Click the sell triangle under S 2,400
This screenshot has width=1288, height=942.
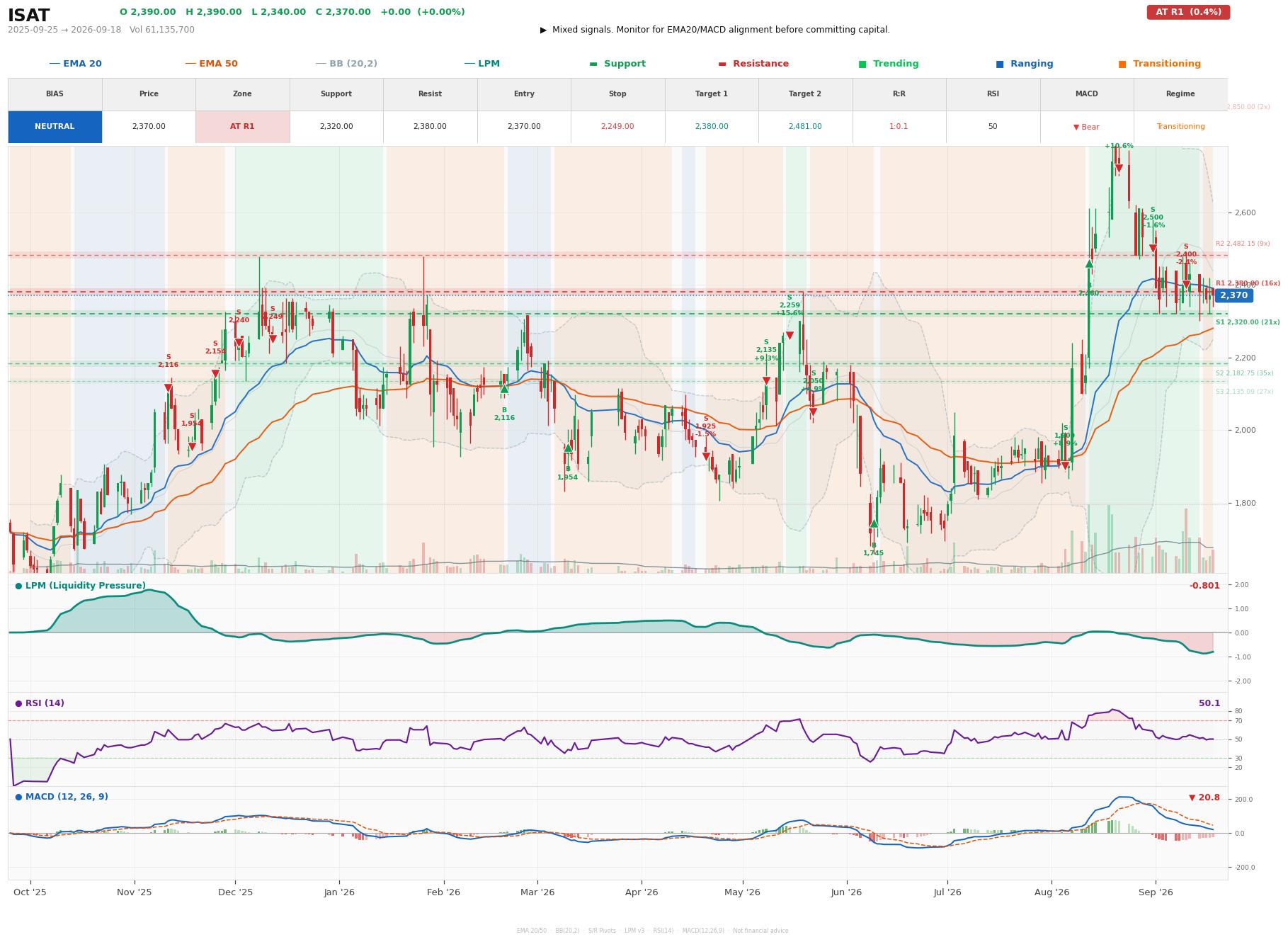click(x=1186, y=285)
